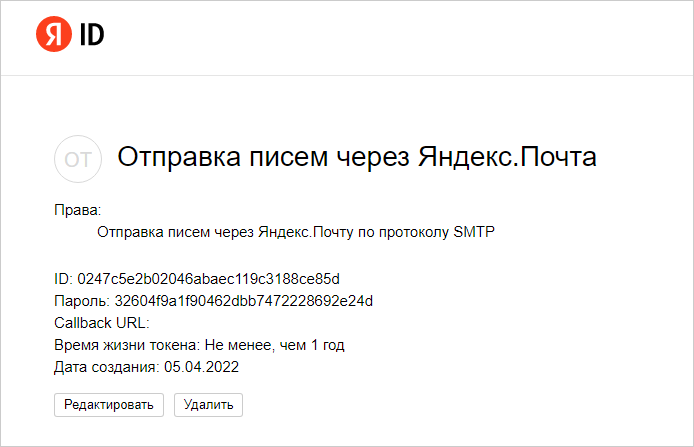Viewport: 694px width, 447px height.
Task: Click the Callback URL label
Action: (101, 323)
